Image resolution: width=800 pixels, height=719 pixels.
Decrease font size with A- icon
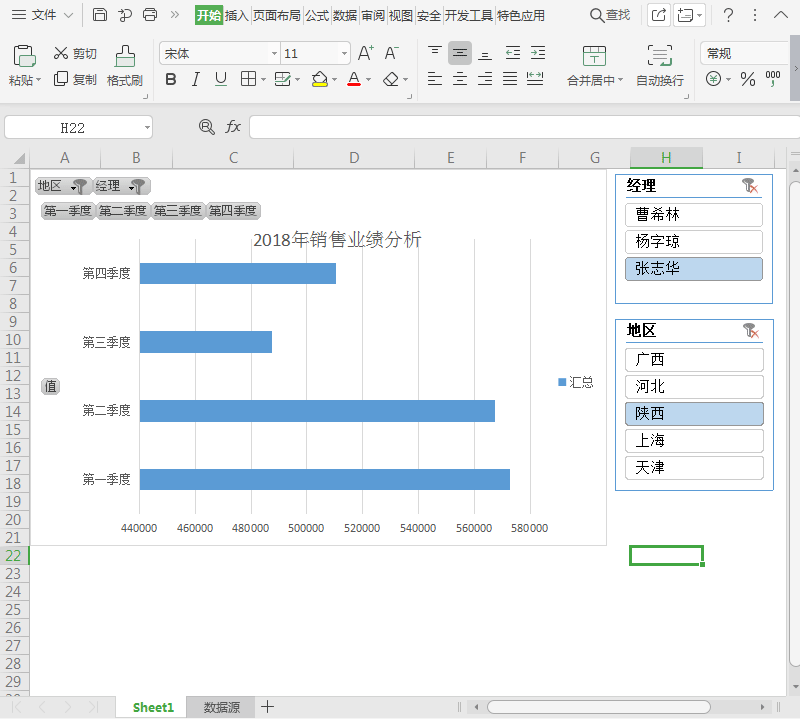tap(391, 53)
